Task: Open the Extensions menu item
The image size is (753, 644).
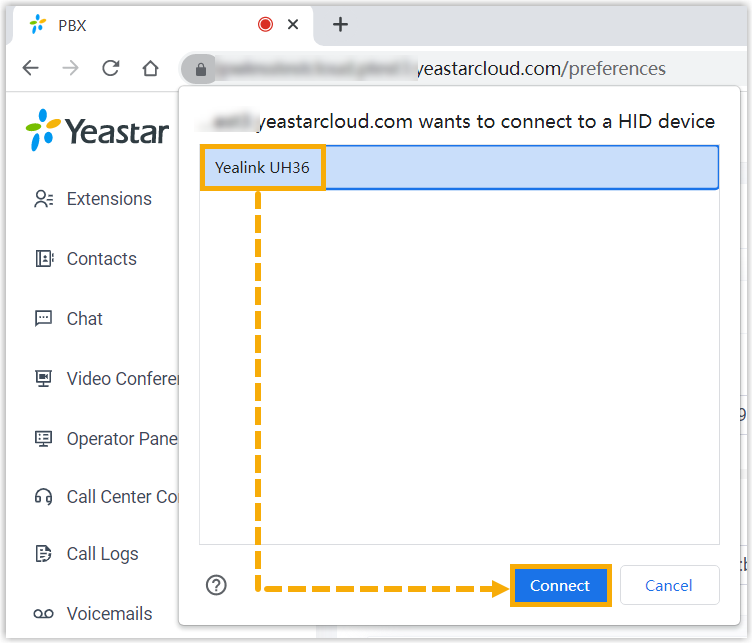Action: coord(109,199)
